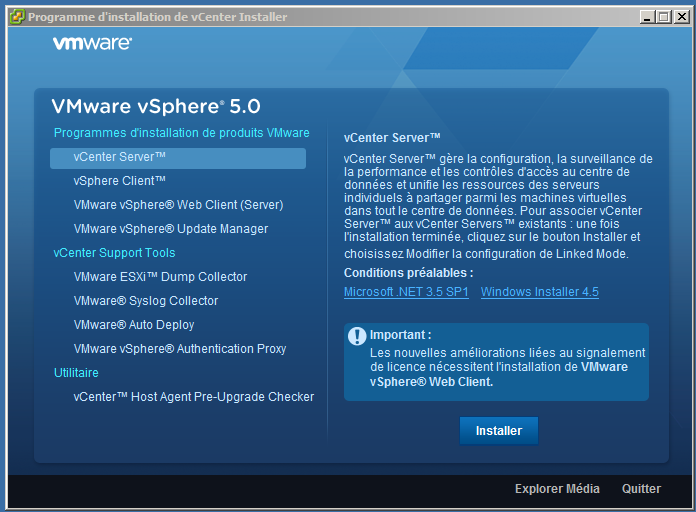
Task: Select VMware ESXi™ Dump Collector
Action: (x=160, y=277)
